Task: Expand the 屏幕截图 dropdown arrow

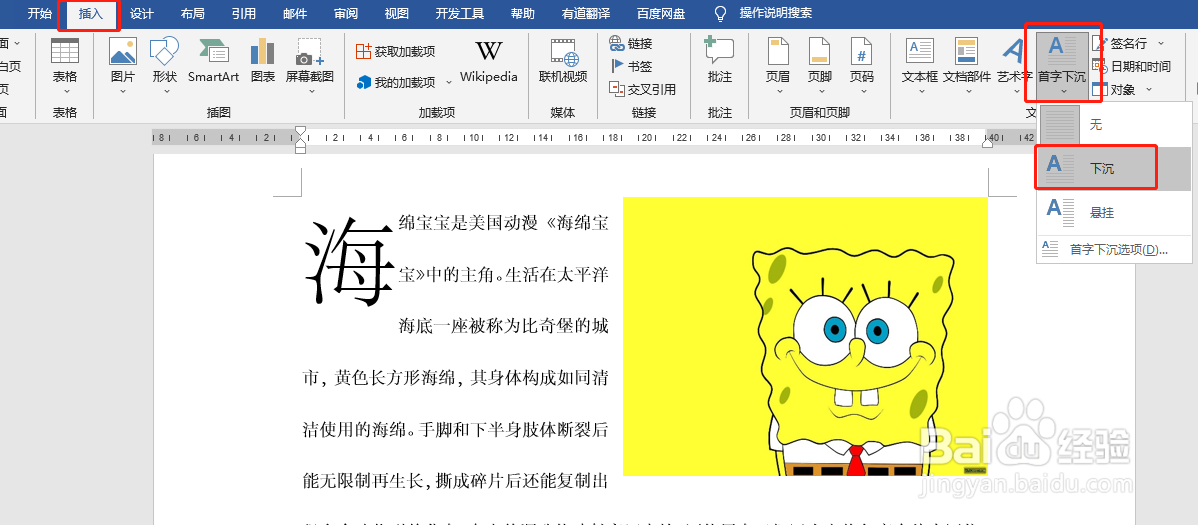Action: (x=311, y=91)
